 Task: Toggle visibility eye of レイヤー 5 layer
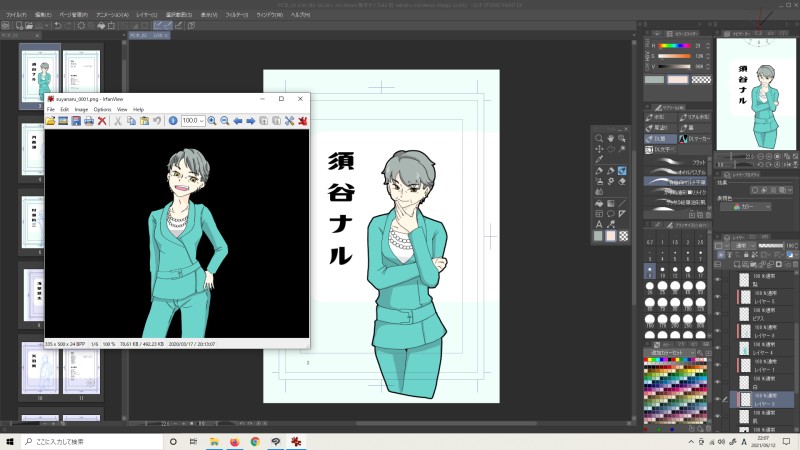coord(717,298)
